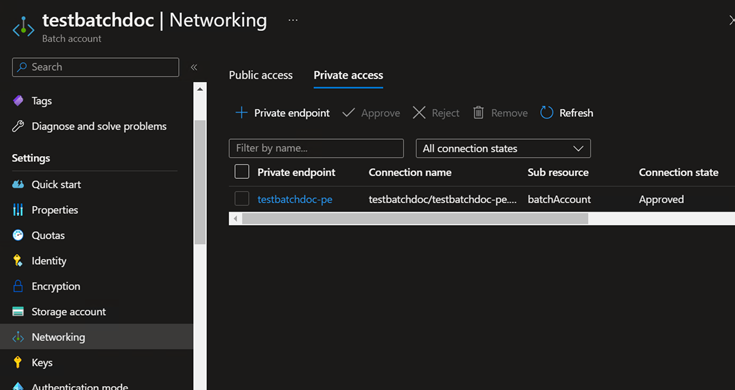
Task: Click the plus icon for Private endpoint
Action: 241,112
